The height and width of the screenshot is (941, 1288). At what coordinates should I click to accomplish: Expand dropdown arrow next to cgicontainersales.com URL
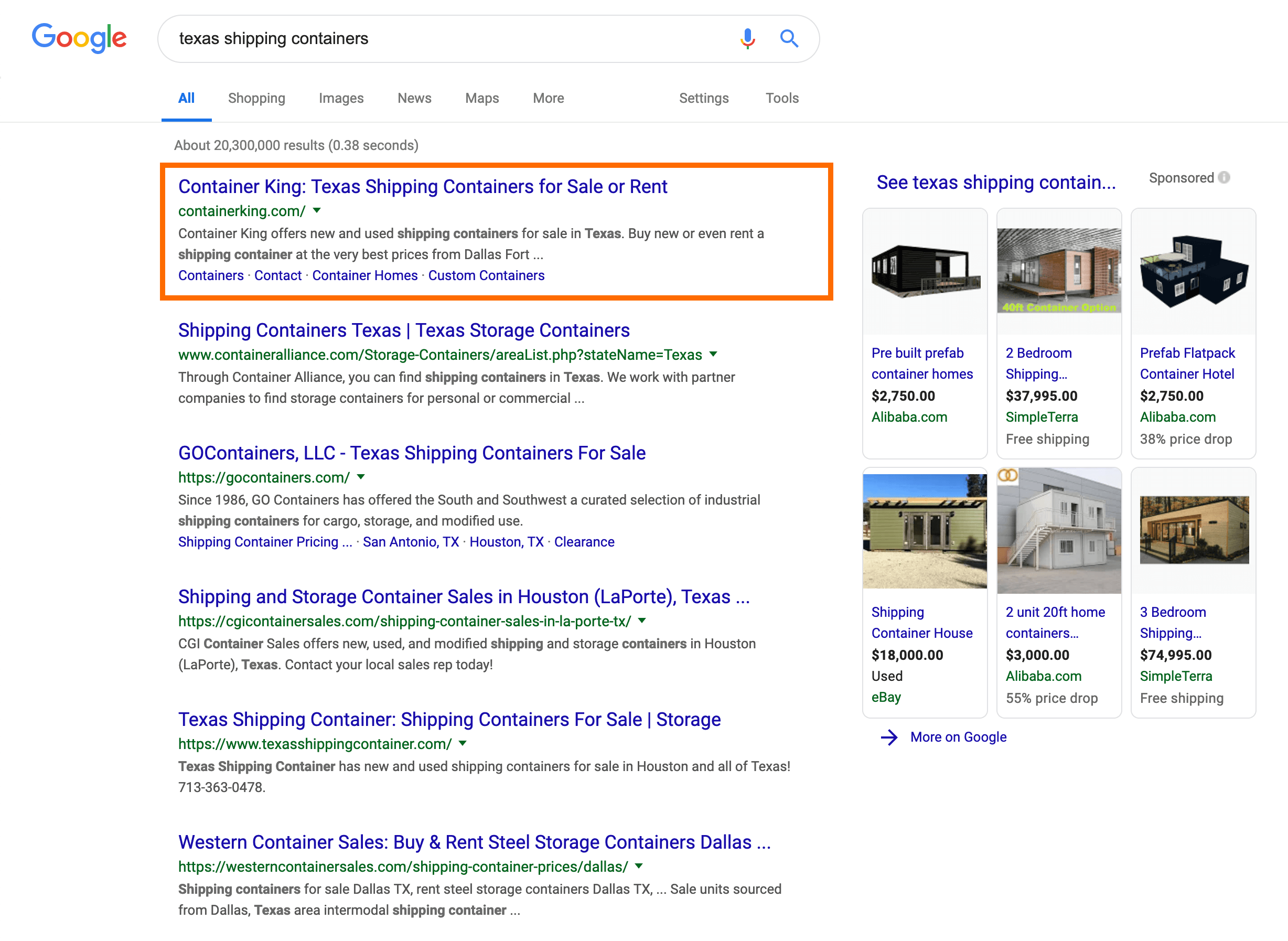point(642,621)
